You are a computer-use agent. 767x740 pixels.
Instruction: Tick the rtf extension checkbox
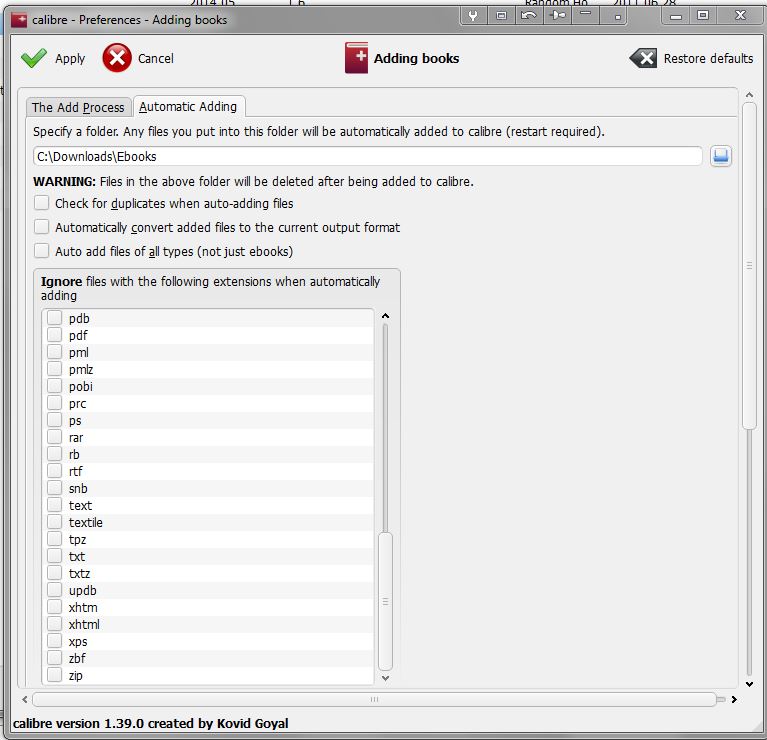pyautogui.click(x=54, y=471)
